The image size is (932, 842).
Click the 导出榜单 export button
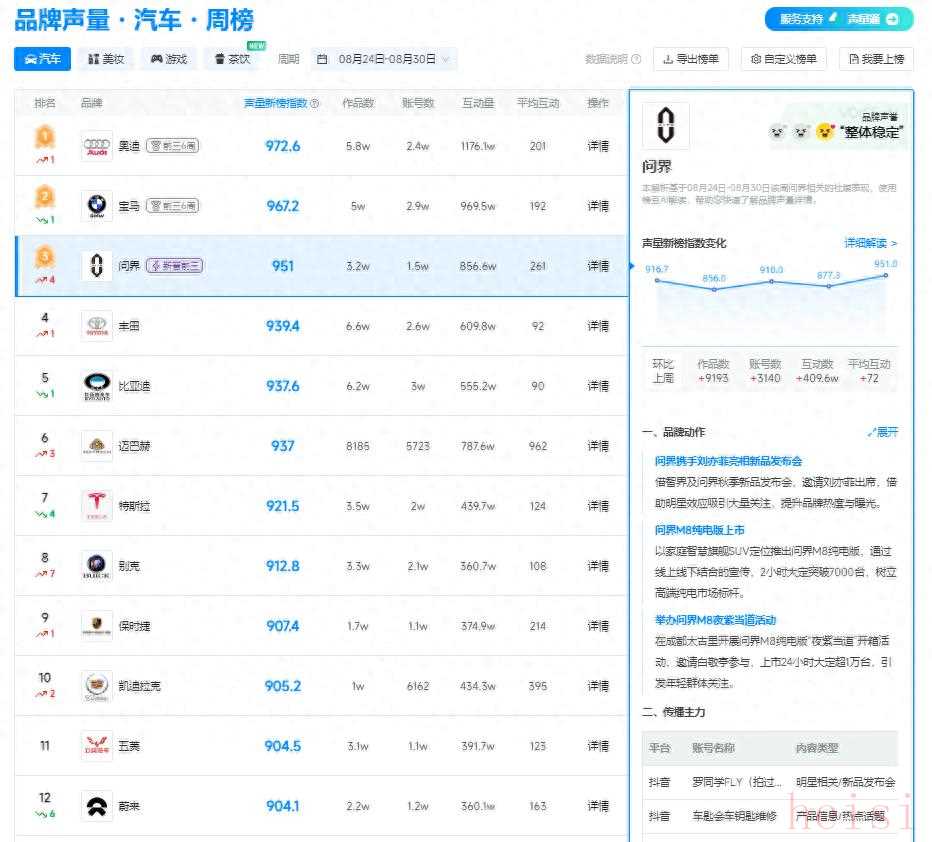(691, 59)
